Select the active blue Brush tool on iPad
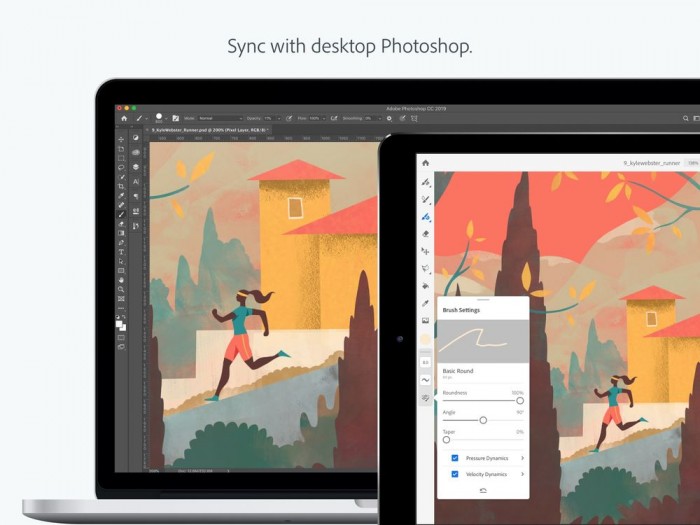 [x=425, y=217]
